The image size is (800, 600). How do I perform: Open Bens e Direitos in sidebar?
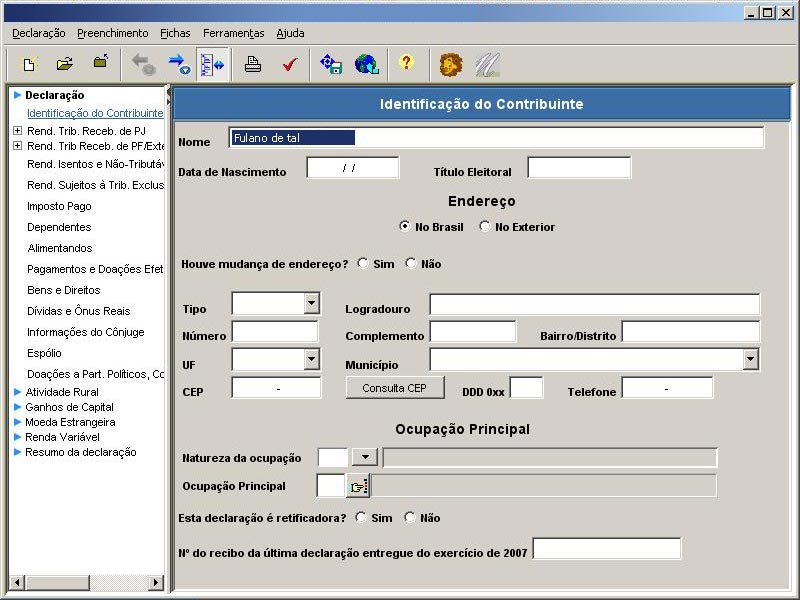64,290
